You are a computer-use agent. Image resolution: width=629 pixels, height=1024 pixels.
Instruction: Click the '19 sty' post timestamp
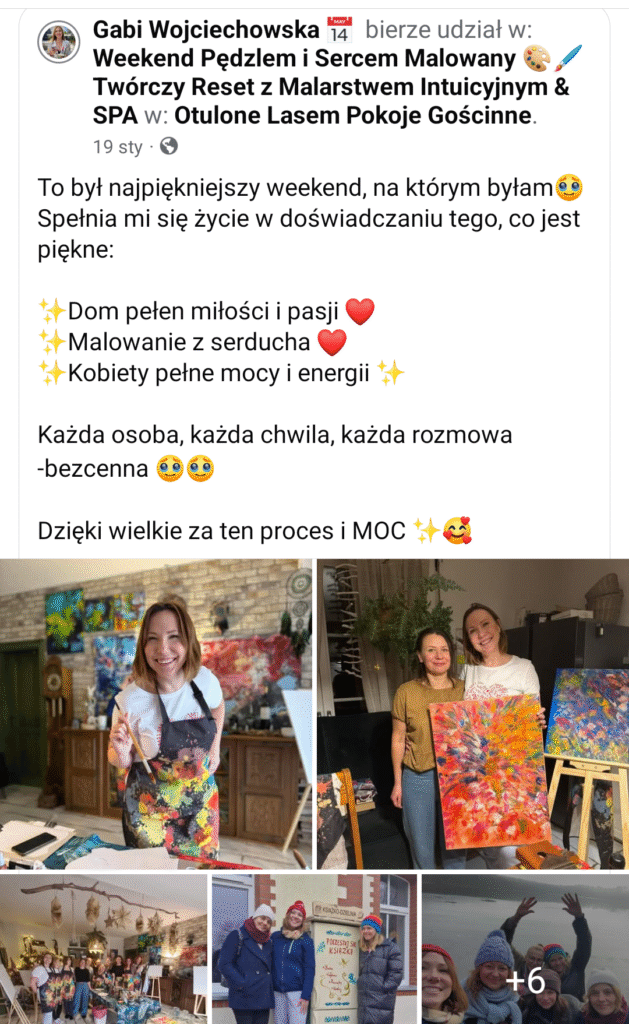click(x=118, y=146)
